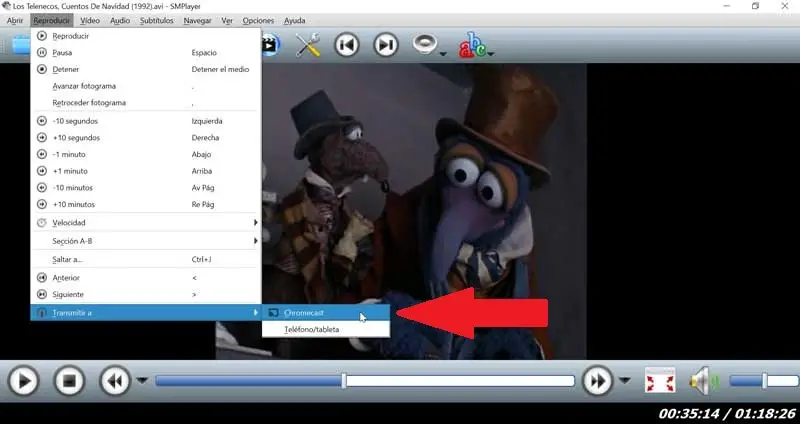Click the next track toolbar button
Image resolution: width=800 pixels, height=424 pixels.
386,45
